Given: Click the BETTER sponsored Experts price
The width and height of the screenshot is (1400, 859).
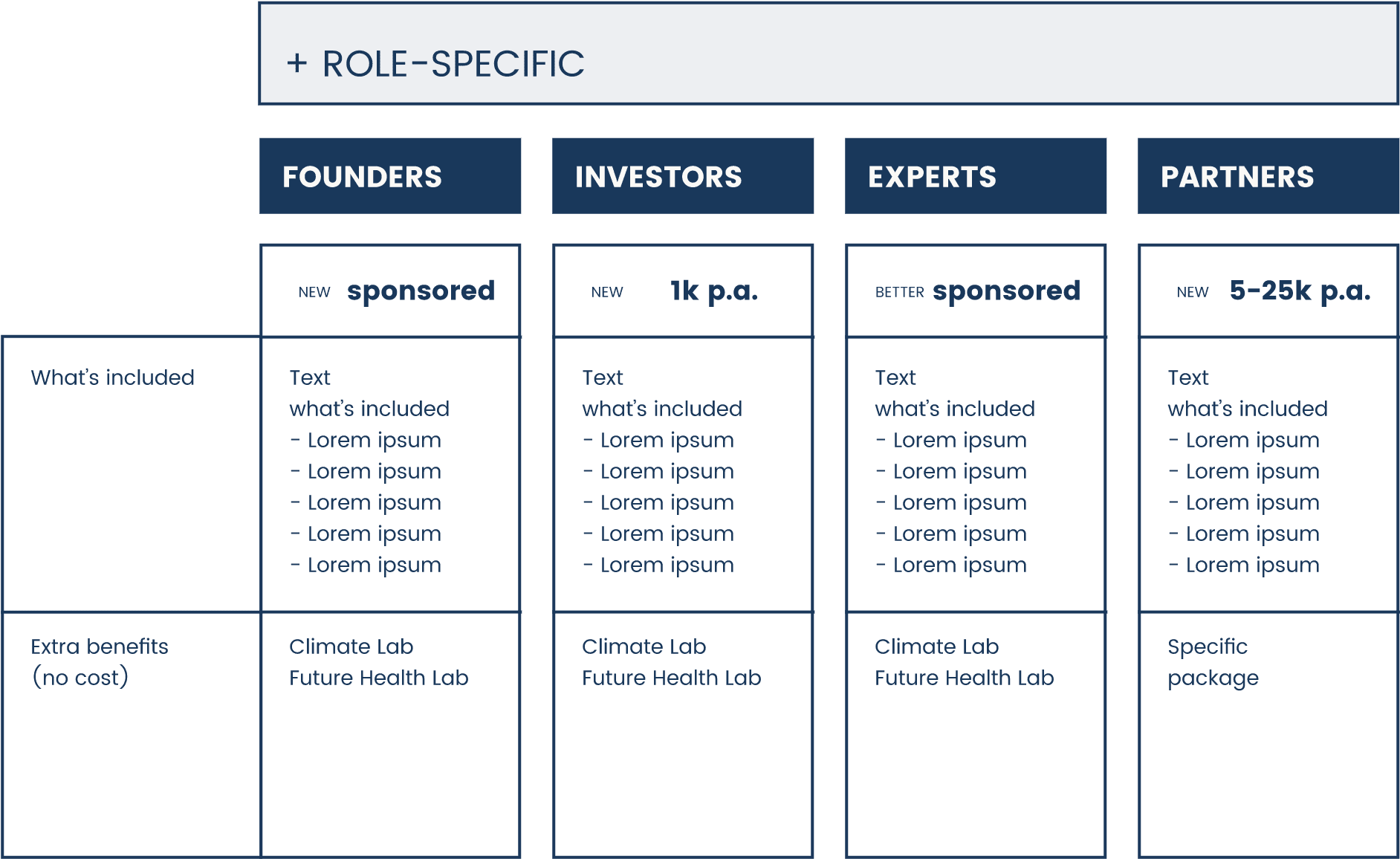Looking at the screenshot, I should (x=1006, y=291).
